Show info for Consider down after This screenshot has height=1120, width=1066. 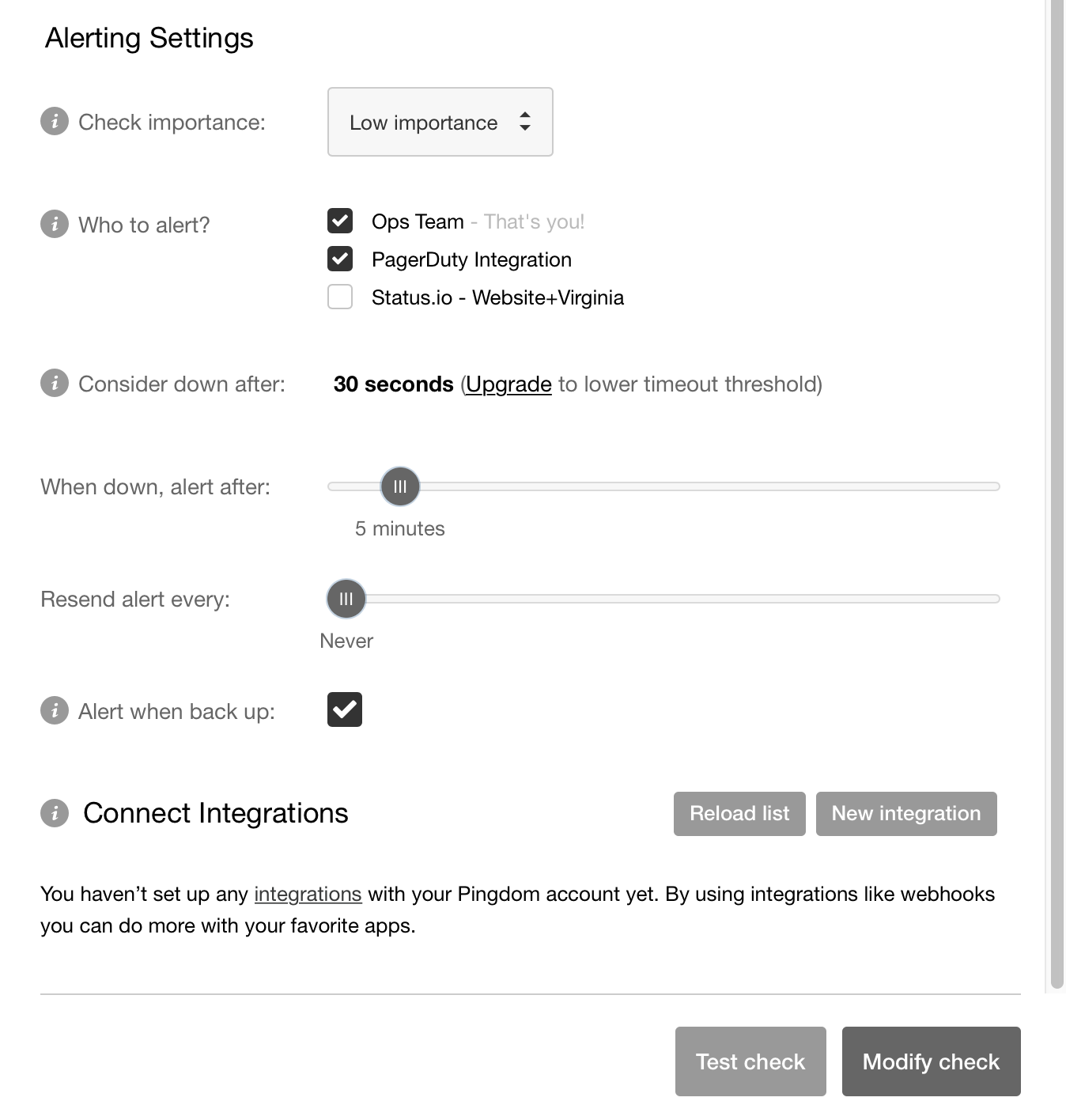tap(55, 384)
